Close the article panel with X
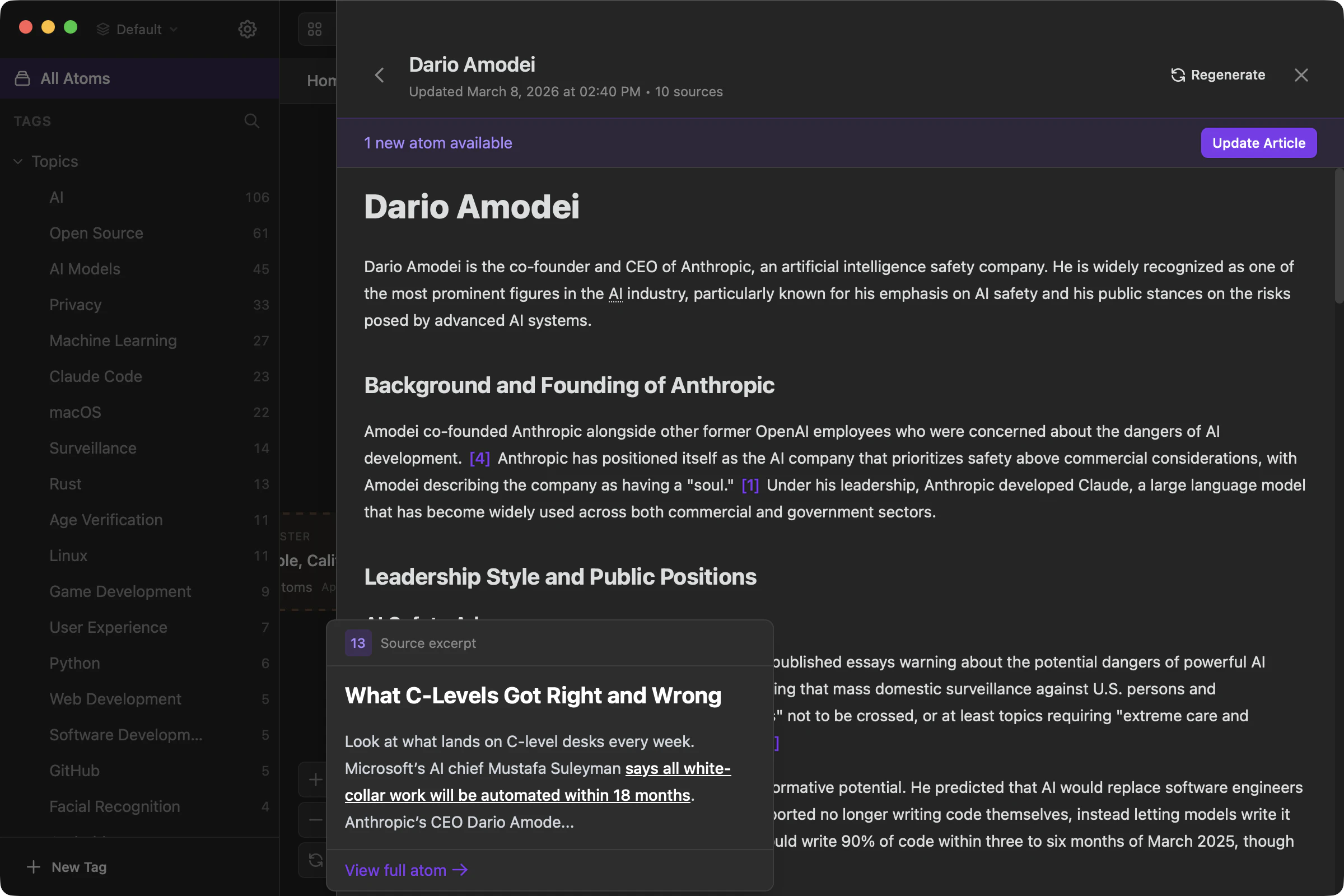Viewport: 1344px width, 896px height. click(x=1301, y=75)
